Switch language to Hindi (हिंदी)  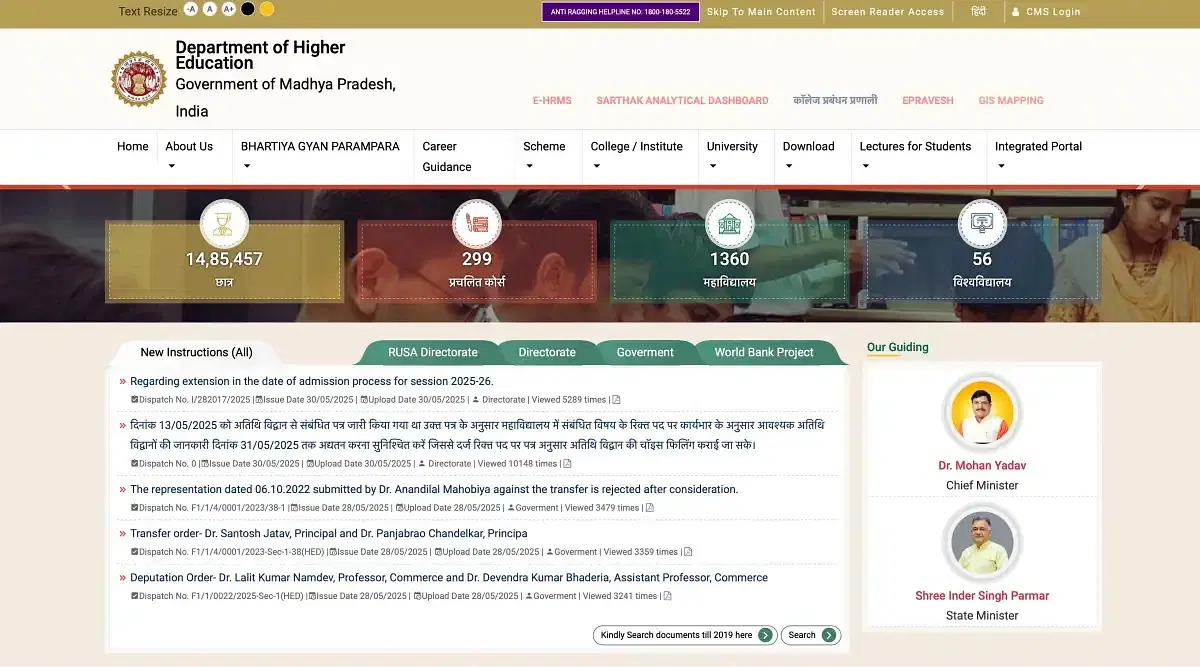coord(978,12)
